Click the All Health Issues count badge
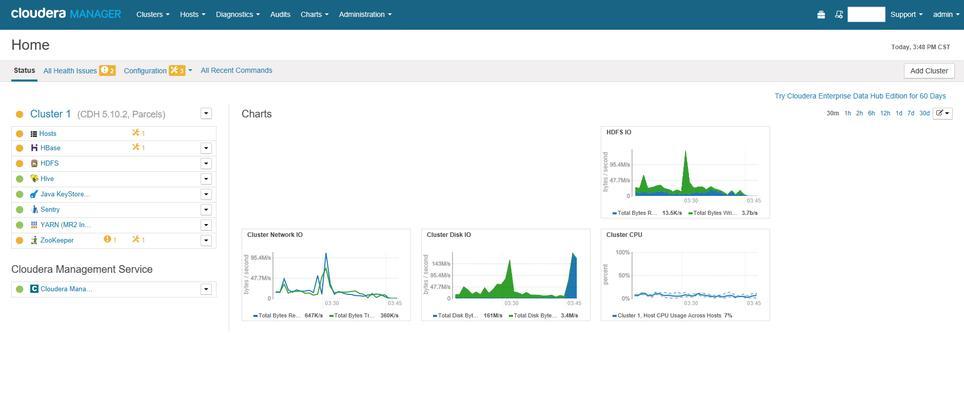 click(x=107, y=71)
